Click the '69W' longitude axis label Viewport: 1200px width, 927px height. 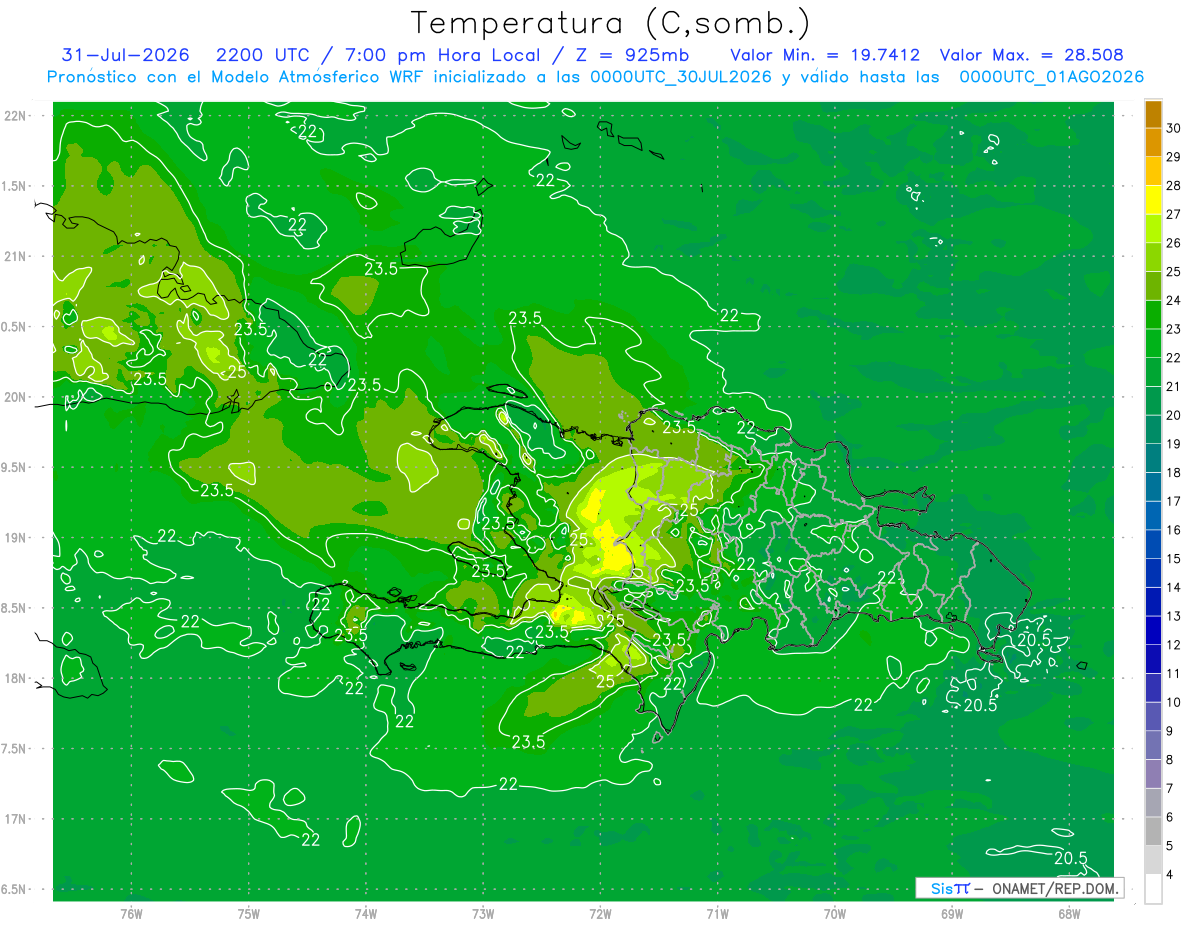click(952, 914)
